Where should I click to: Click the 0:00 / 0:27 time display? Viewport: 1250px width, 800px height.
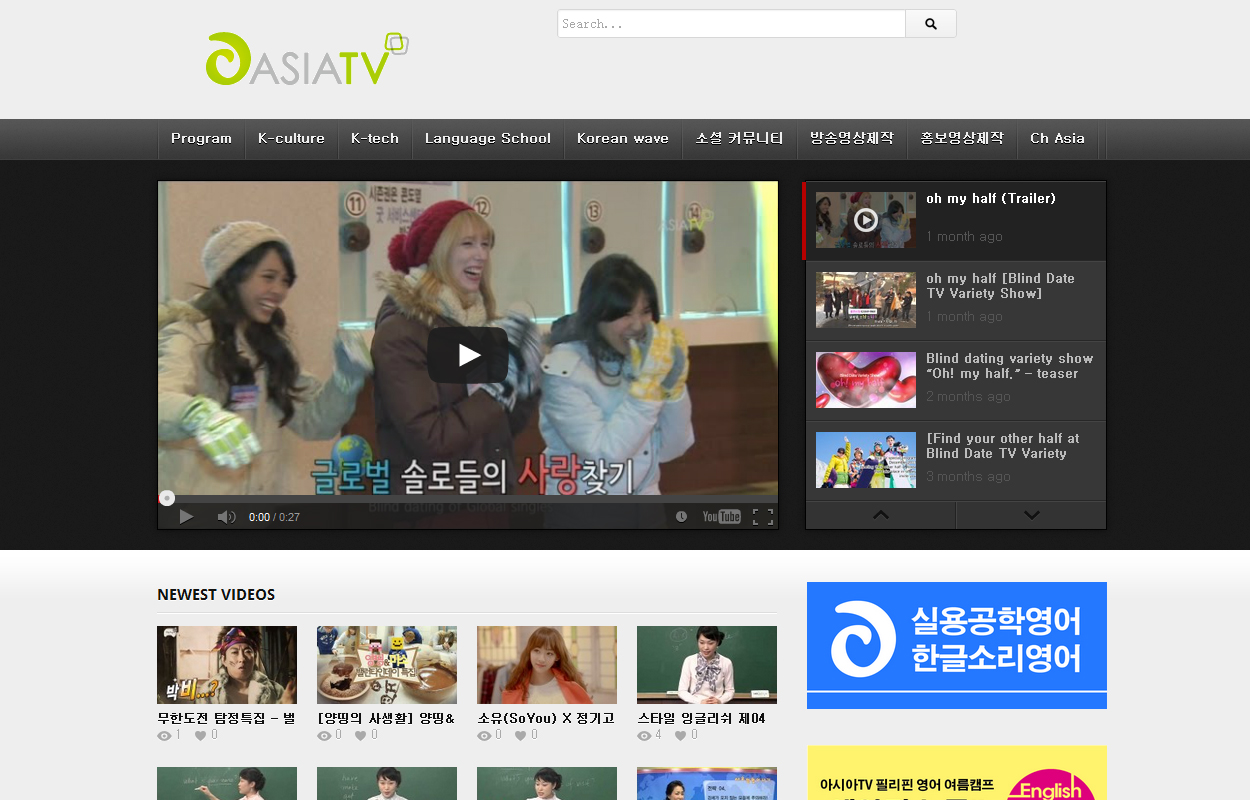[274, 518]
